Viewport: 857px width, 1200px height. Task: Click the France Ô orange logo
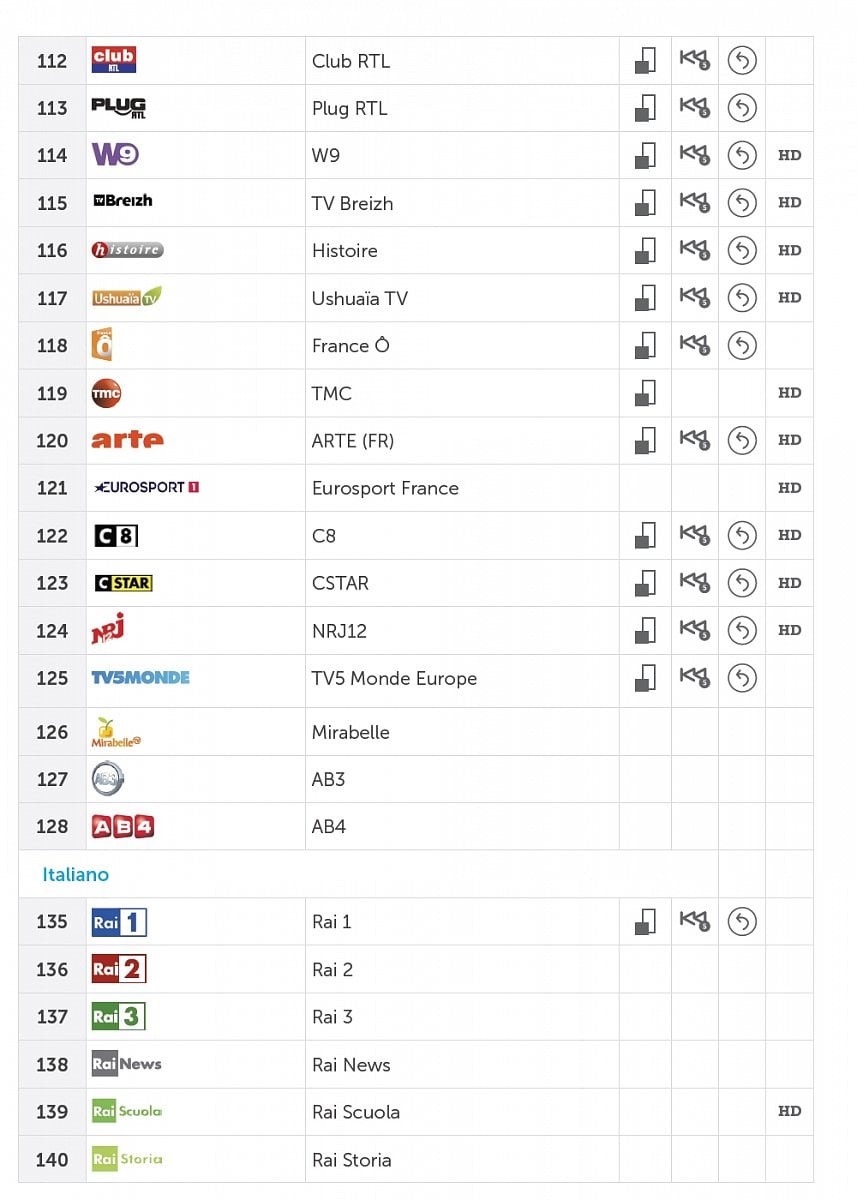tap(102, 345)
